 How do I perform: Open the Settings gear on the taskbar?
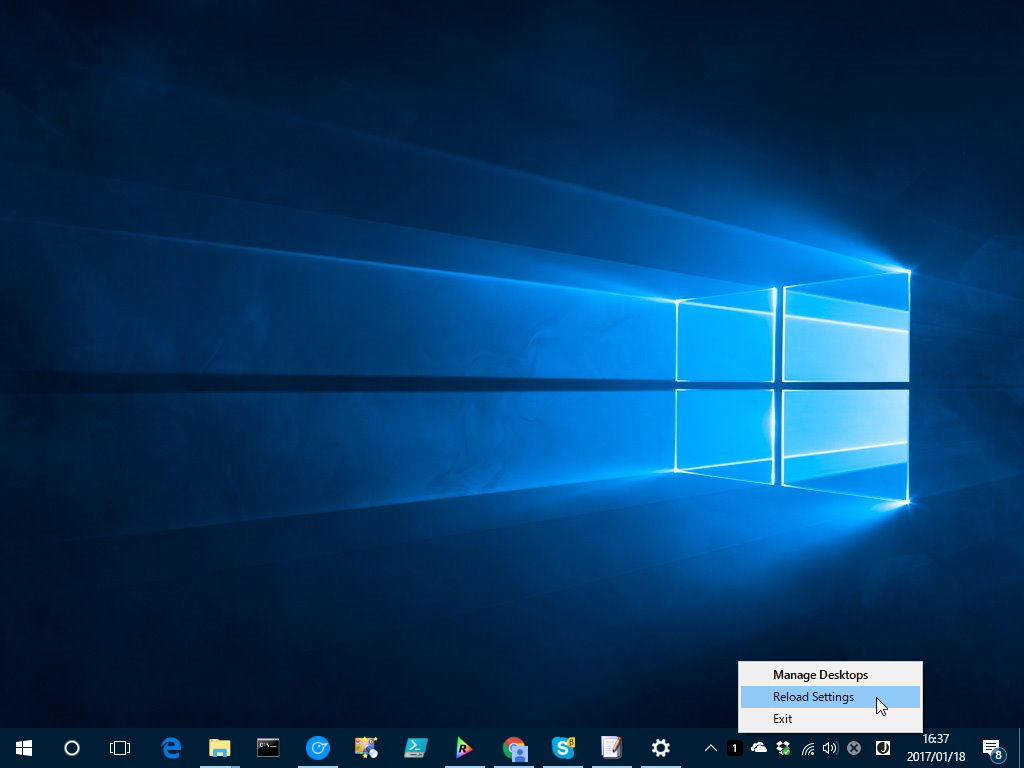[660, 747]
